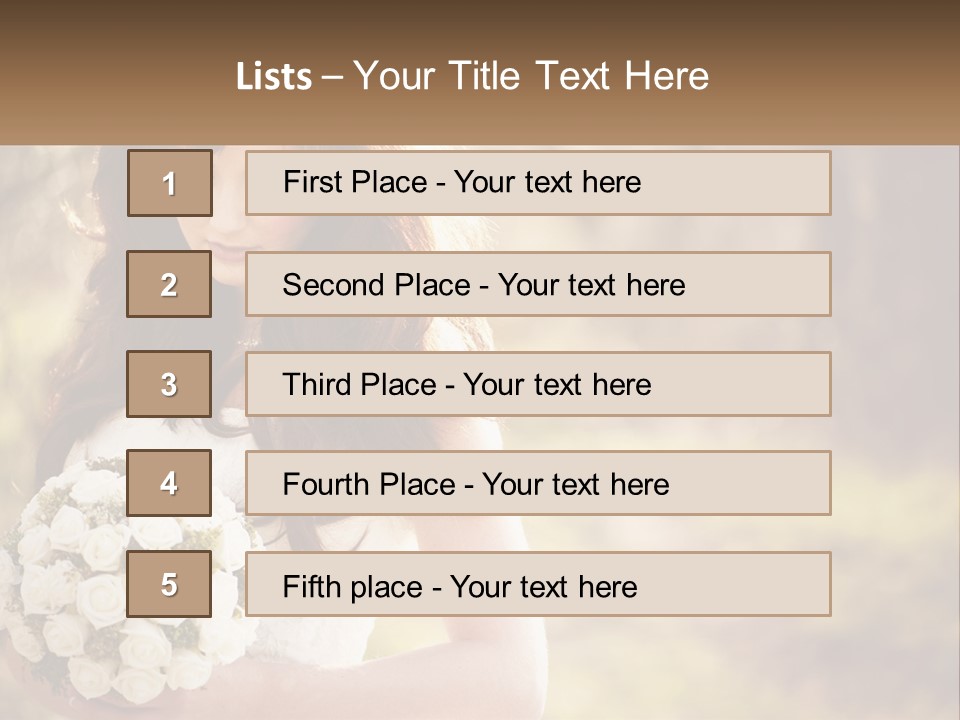Click the number 1 box
The image size is (960, 720).
(170, 183)
